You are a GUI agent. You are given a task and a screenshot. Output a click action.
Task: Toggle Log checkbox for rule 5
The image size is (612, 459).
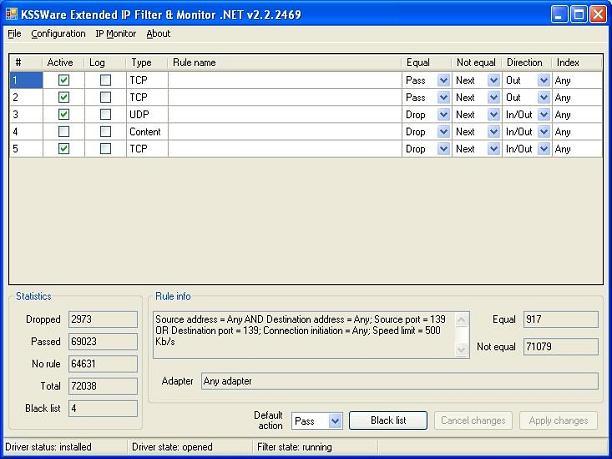click(x=105, y=148)
